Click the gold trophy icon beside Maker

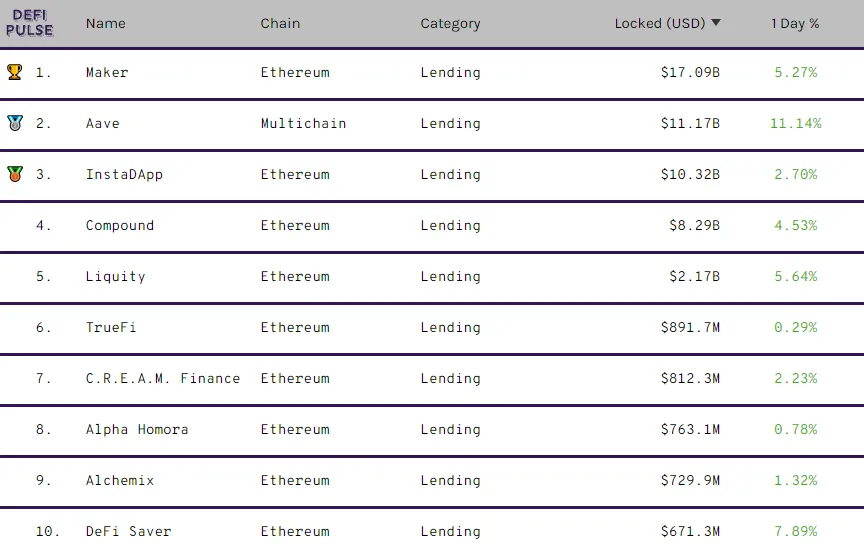pyautogui.click(x=15, y=72)
